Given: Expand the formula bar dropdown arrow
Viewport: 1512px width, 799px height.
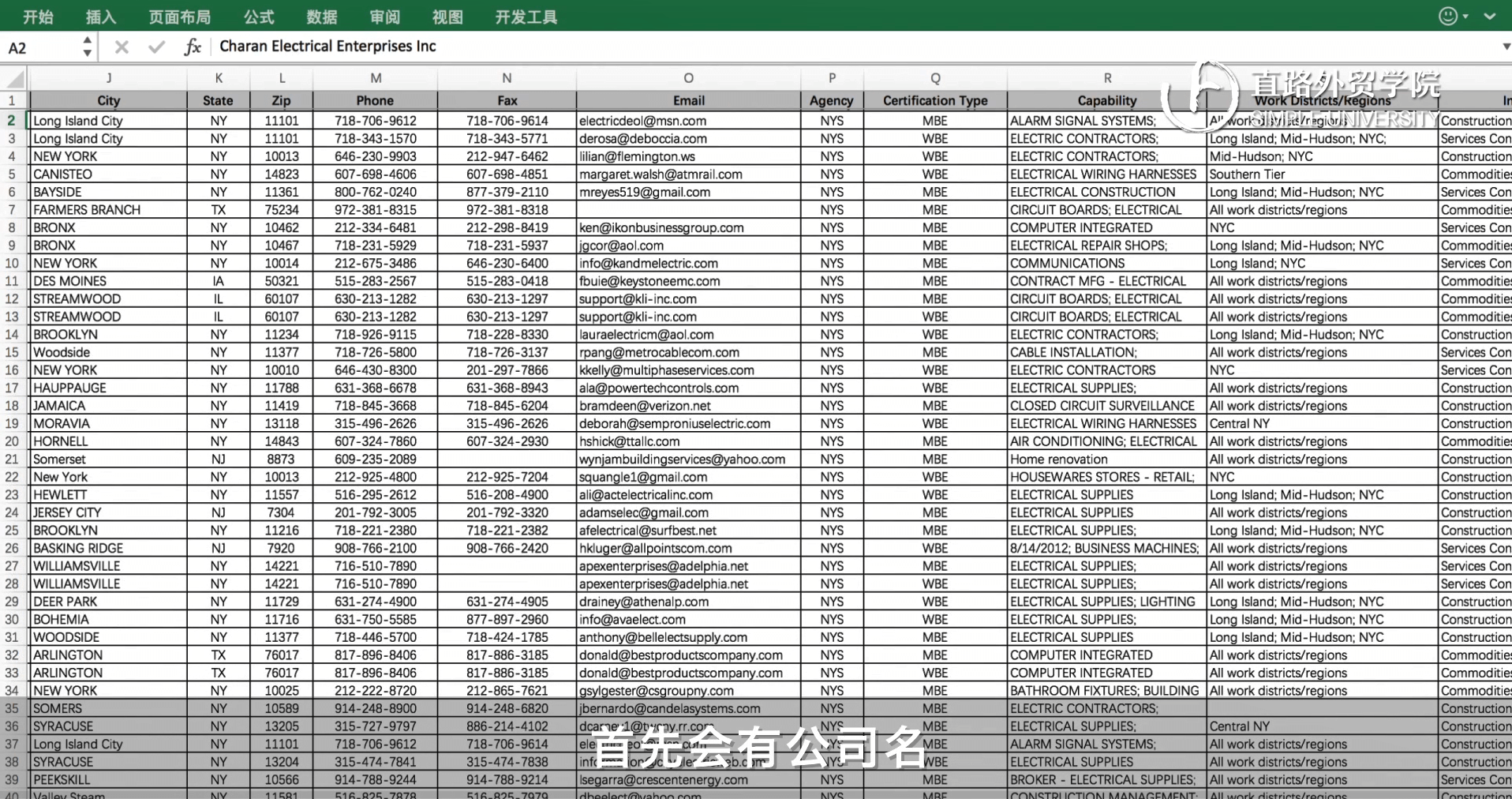Looking at the screenshot, I should pos(1505,47).
